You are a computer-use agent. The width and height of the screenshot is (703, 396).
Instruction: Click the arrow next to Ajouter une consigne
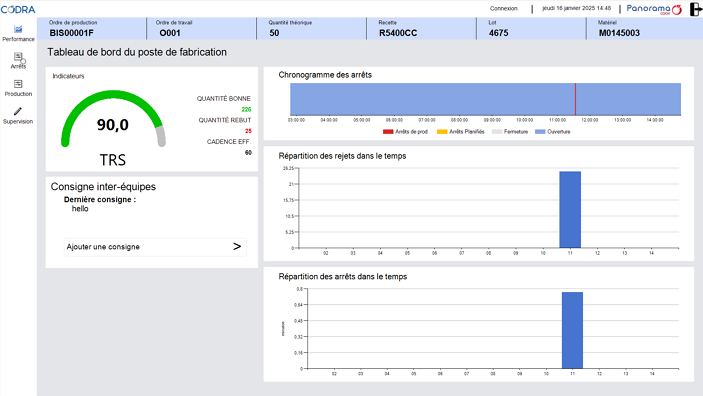pyautogui.click(x=237, y=246)
